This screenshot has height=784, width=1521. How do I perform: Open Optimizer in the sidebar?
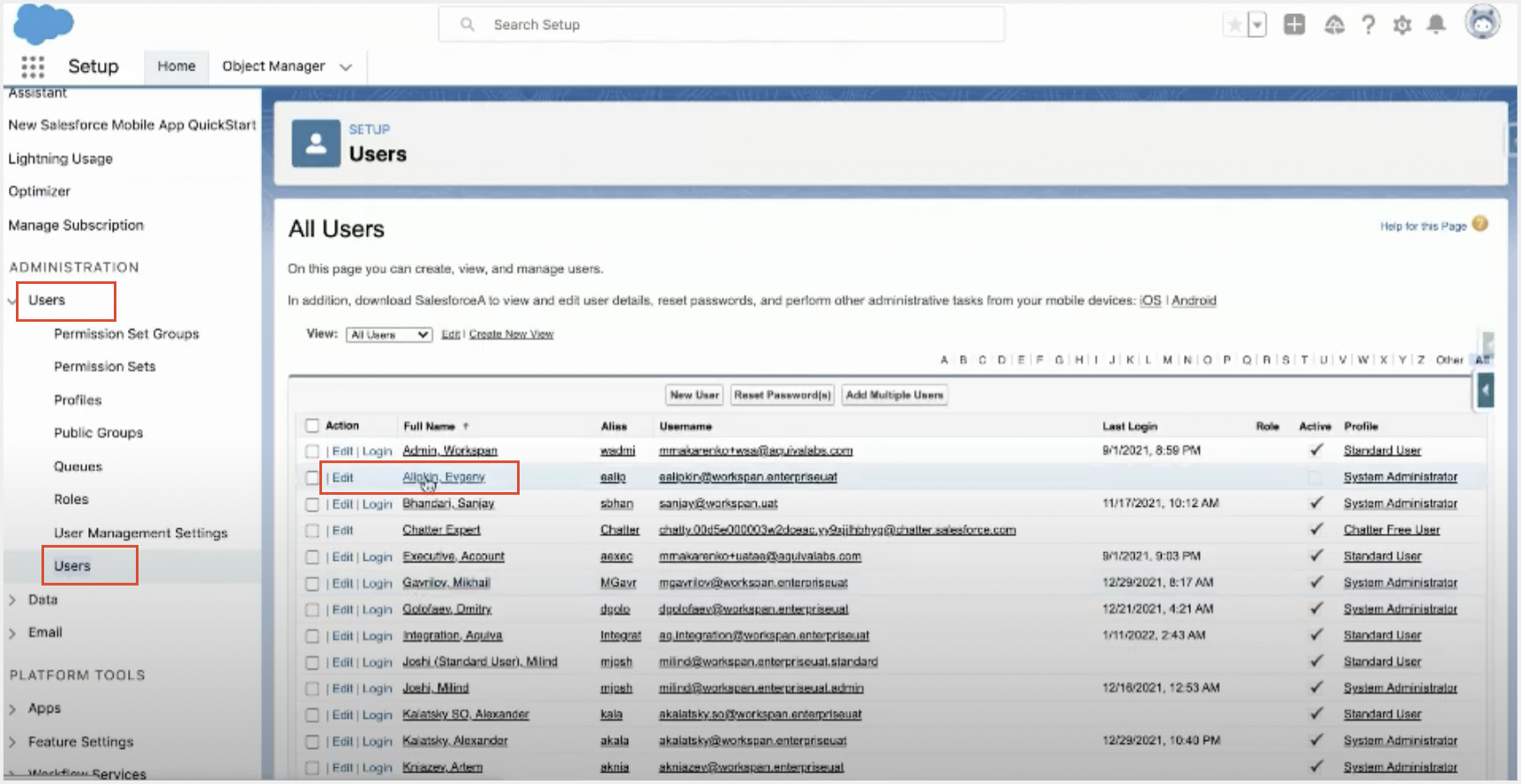click(39, 191)
